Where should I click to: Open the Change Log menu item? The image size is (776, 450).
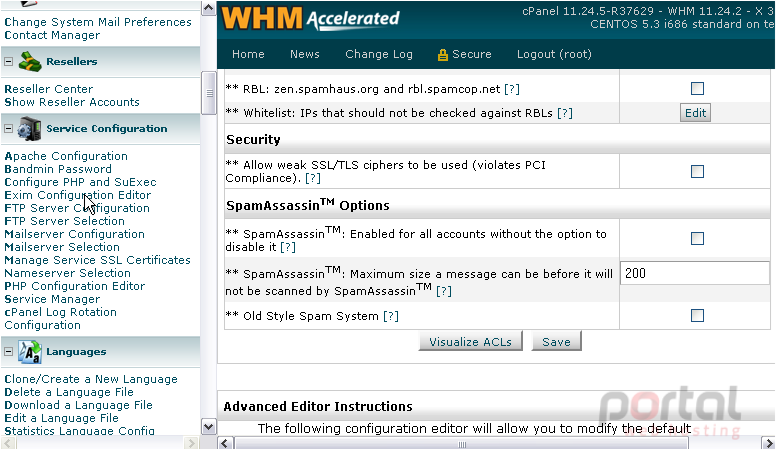pos(379,54)
